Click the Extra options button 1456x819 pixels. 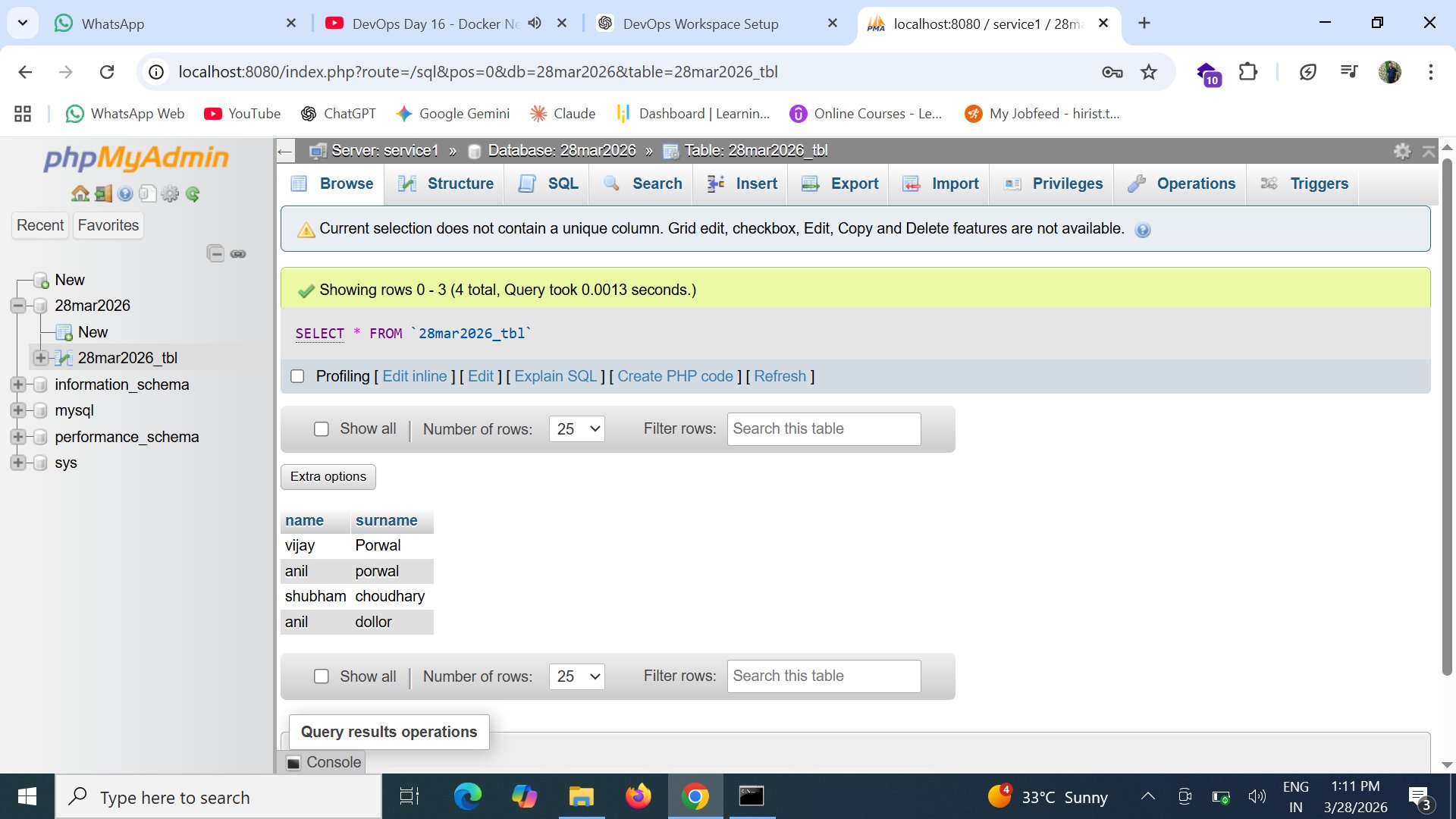(328, 476)
